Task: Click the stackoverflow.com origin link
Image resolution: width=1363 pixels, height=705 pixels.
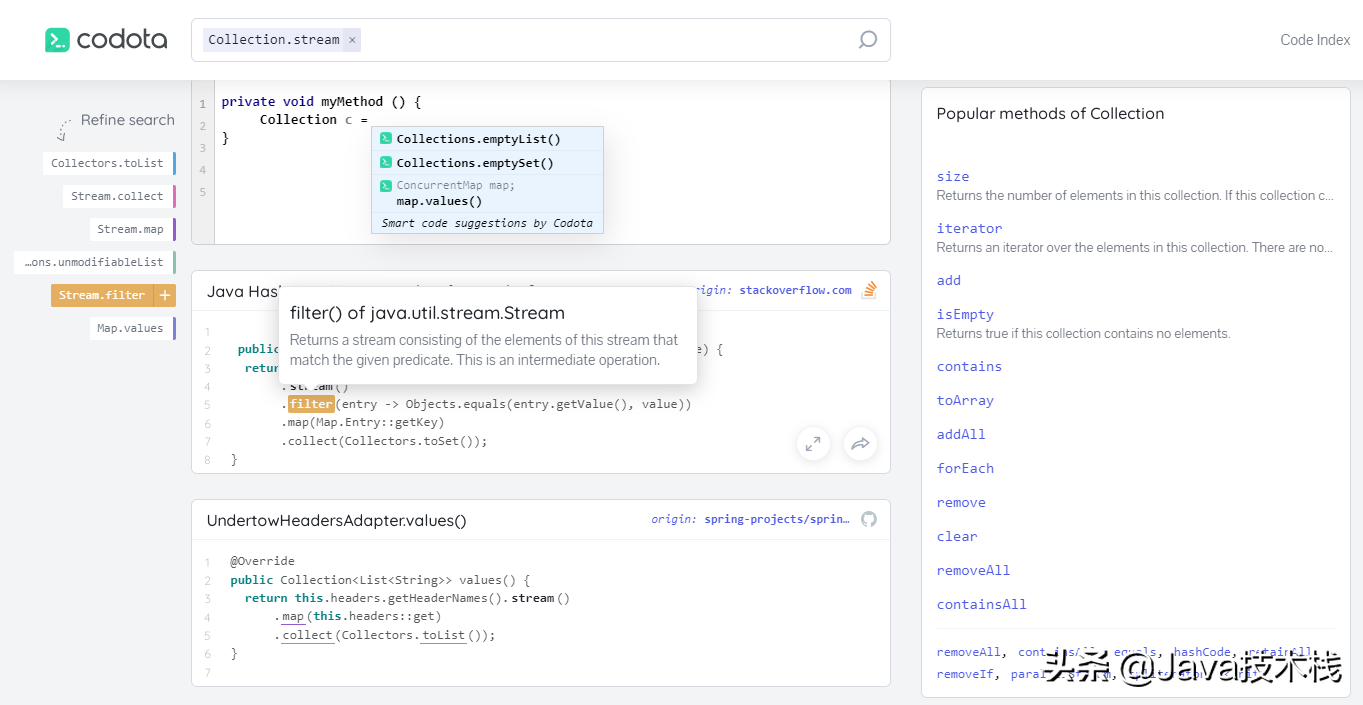Action: [795, 290]
